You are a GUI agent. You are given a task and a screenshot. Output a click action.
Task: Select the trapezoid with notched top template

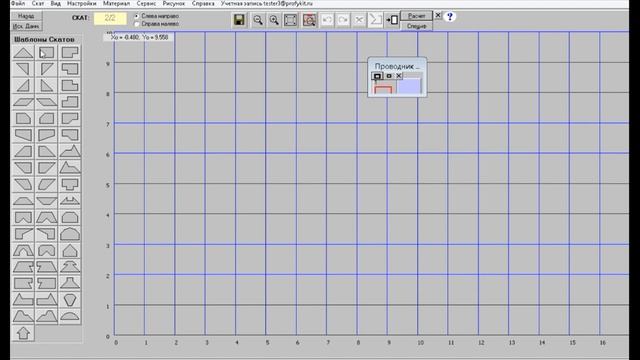click(x=70, y=201)
